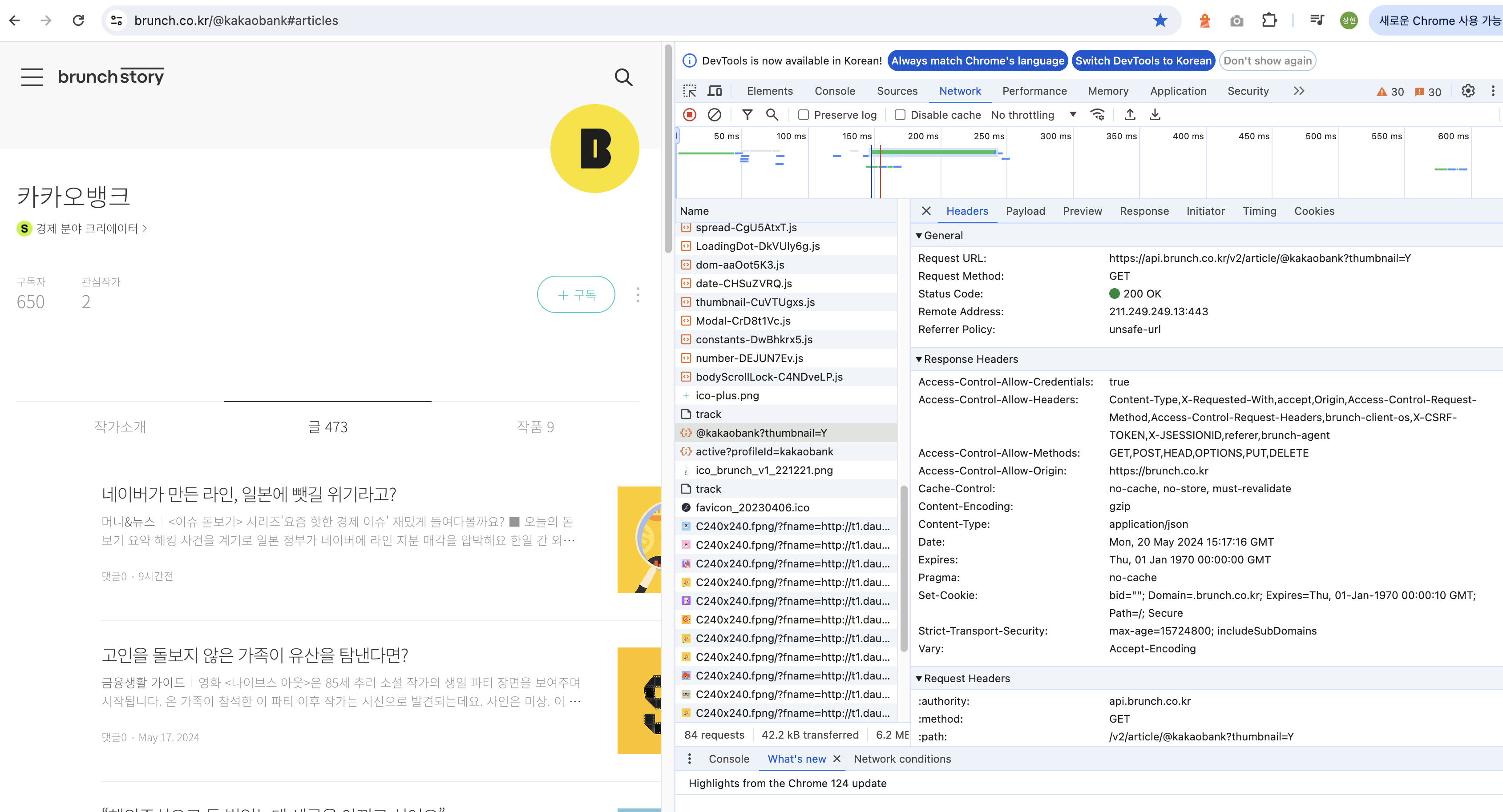Click the network request list scrollbar

pos(904,569)
